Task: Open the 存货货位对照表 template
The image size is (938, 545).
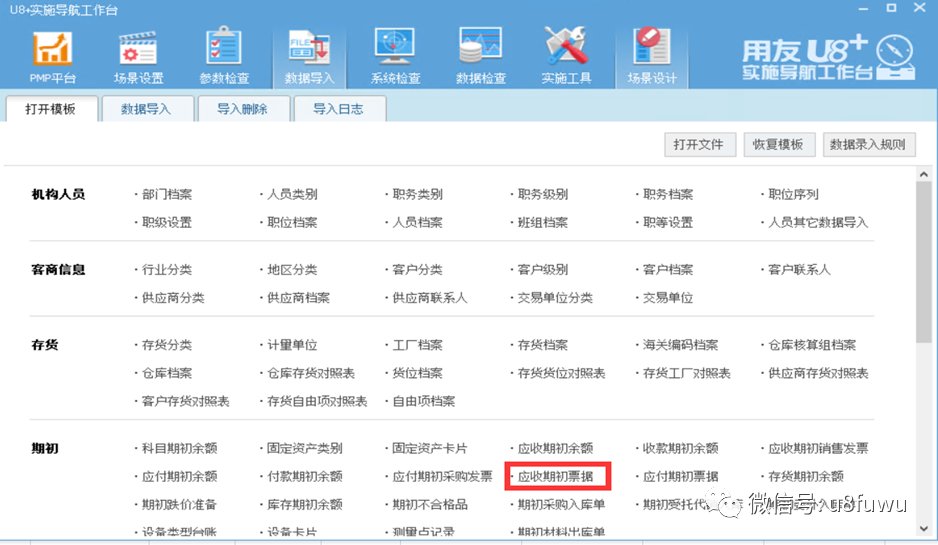Action: pyautogui.click(x=561, y=373)
